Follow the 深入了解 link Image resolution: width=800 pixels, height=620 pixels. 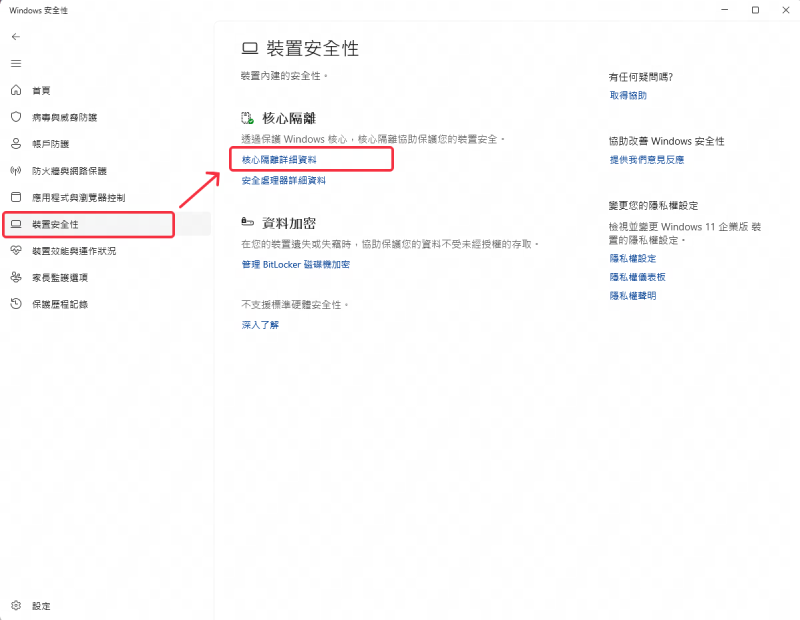click(260, 325)
